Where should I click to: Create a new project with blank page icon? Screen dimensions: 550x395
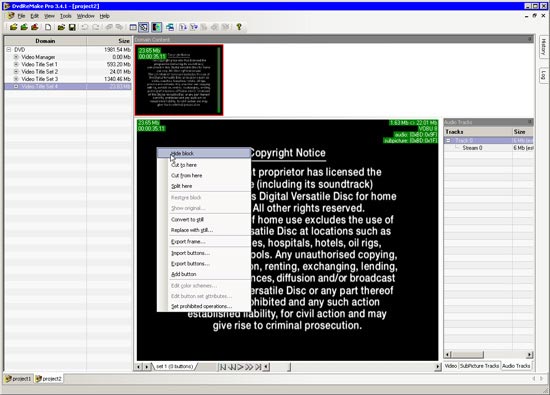click(48, 27)
